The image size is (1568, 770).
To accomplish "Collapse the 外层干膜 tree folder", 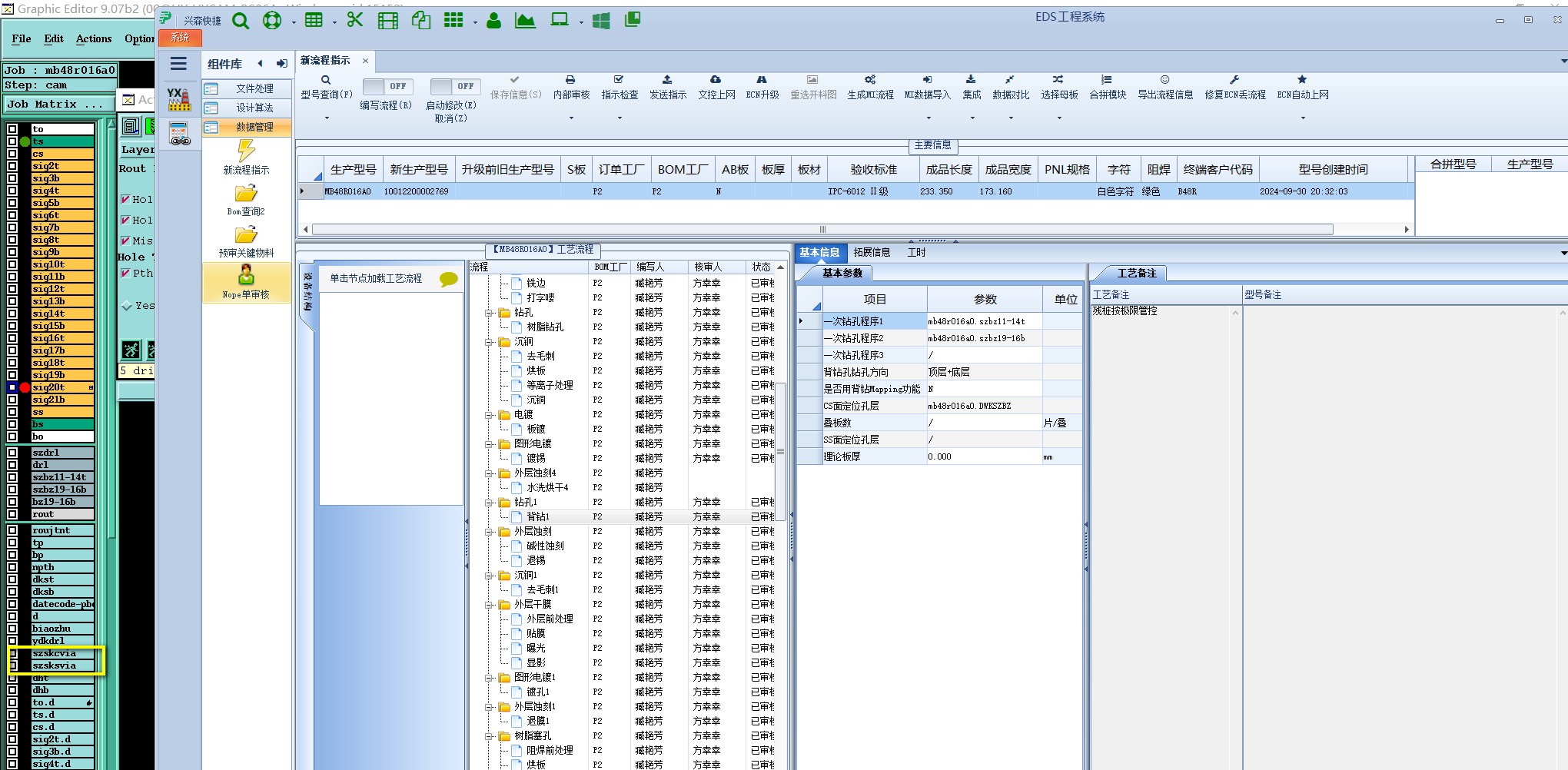I will [x=489, y=605].
